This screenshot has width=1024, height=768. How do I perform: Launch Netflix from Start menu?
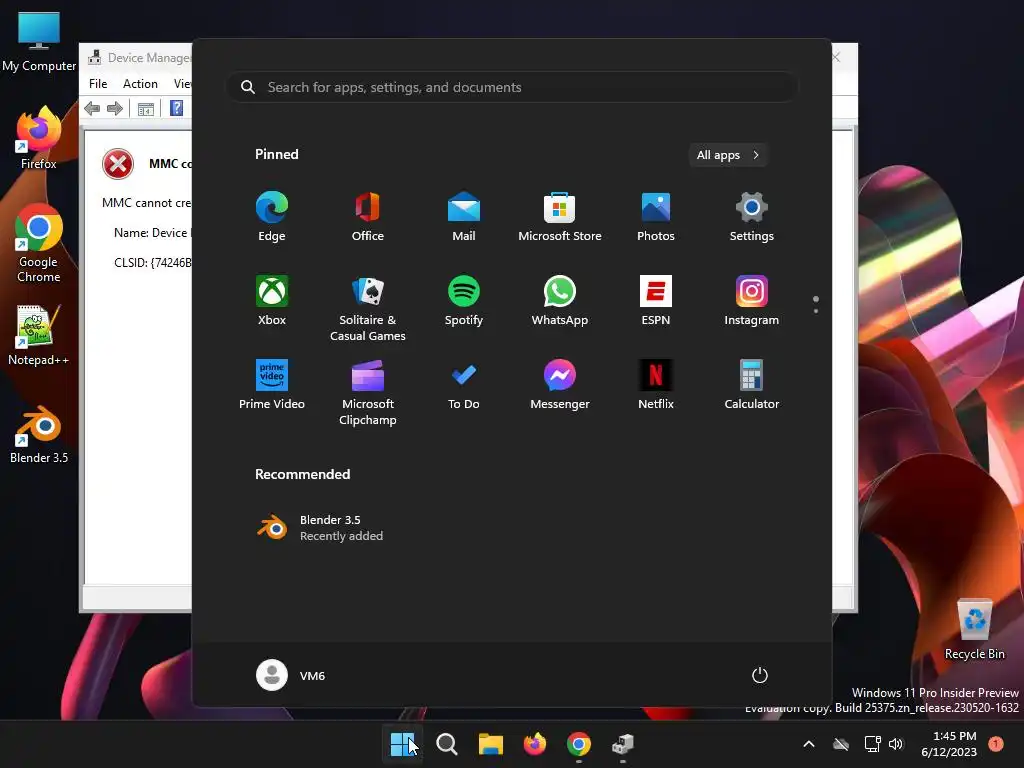[x=656, y=385]
